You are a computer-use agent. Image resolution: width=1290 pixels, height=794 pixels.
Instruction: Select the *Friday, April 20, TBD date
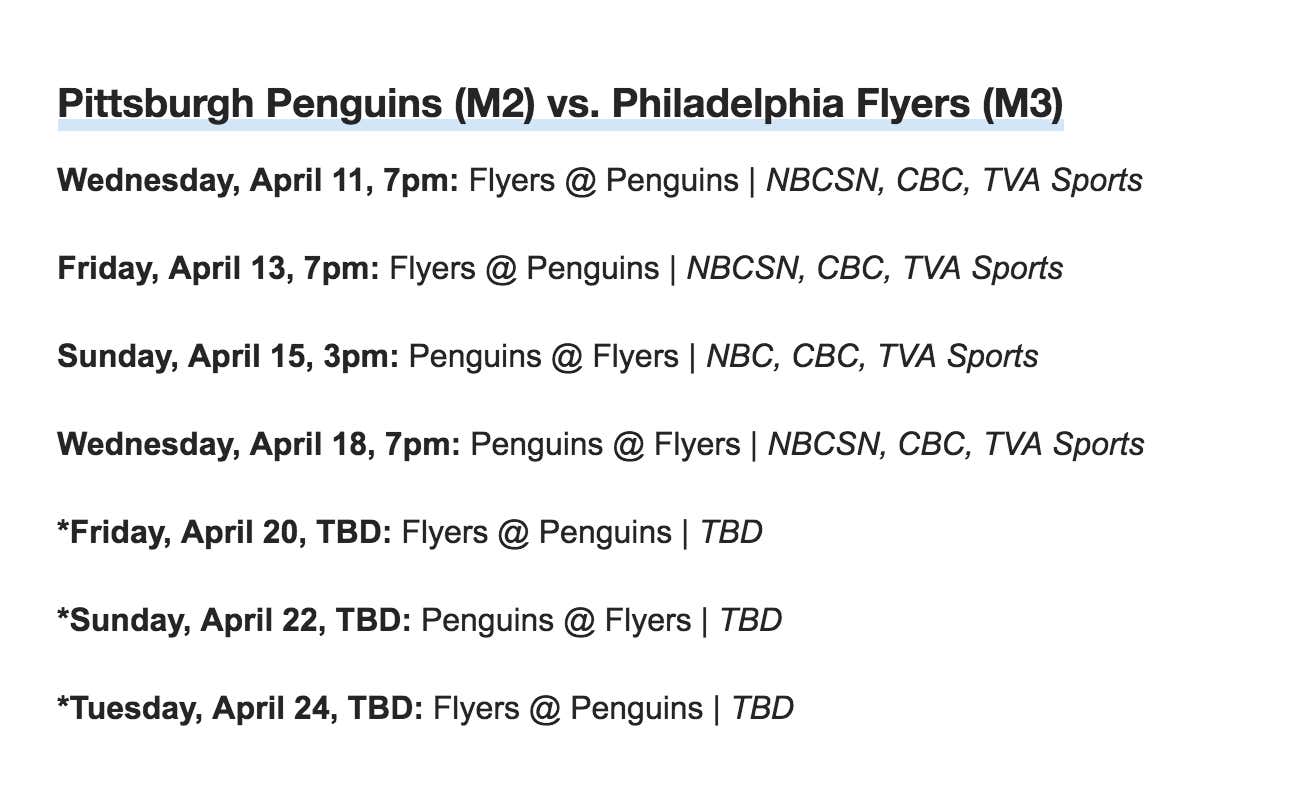pos(225,533)
